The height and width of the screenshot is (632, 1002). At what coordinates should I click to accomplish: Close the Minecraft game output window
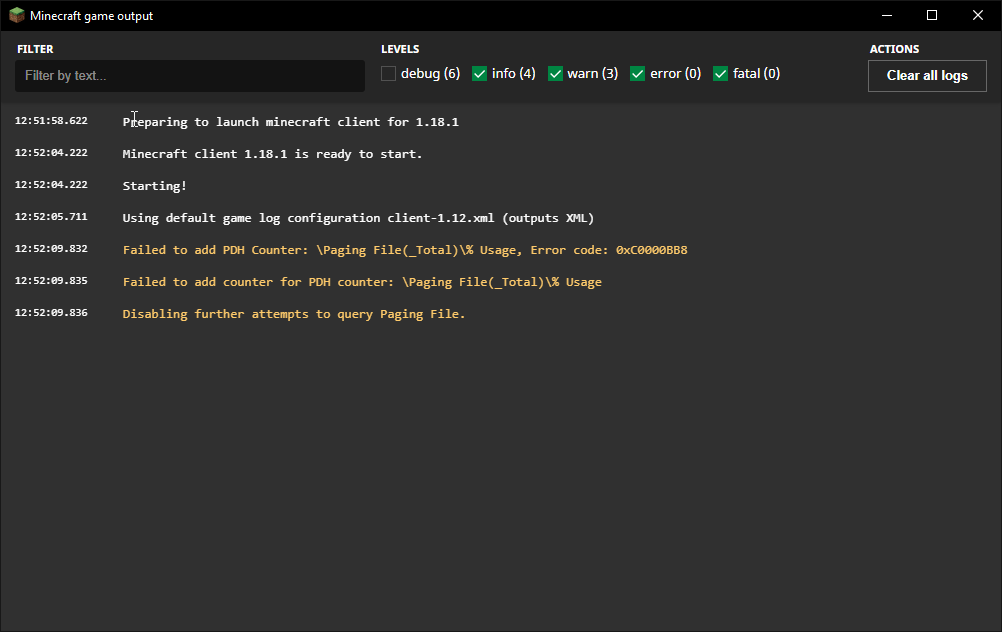coord(978,16)
